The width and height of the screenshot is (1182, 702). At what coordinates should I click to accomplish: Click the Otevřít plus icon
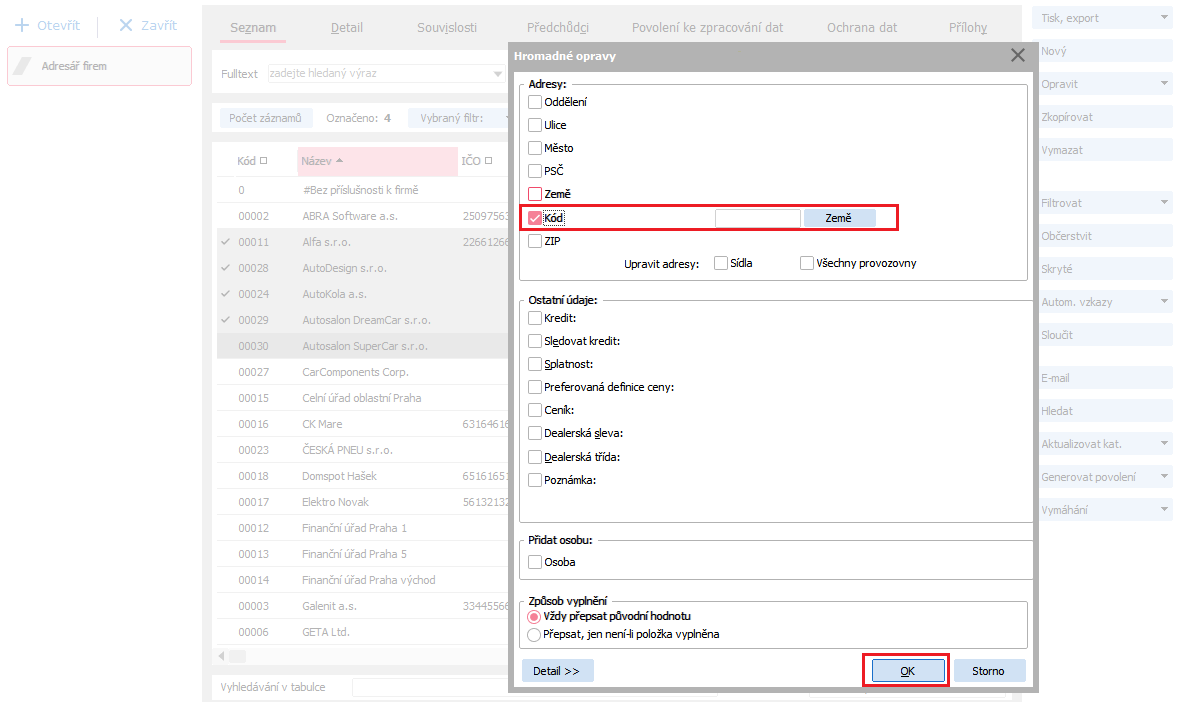22,26
